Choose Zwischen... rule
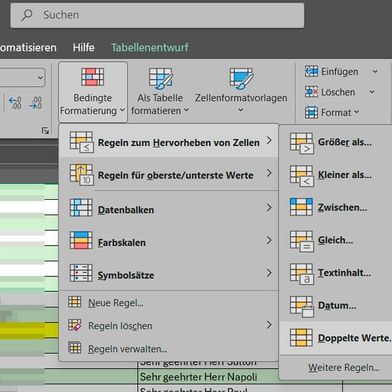392x392 pixels. pos(336,207)
